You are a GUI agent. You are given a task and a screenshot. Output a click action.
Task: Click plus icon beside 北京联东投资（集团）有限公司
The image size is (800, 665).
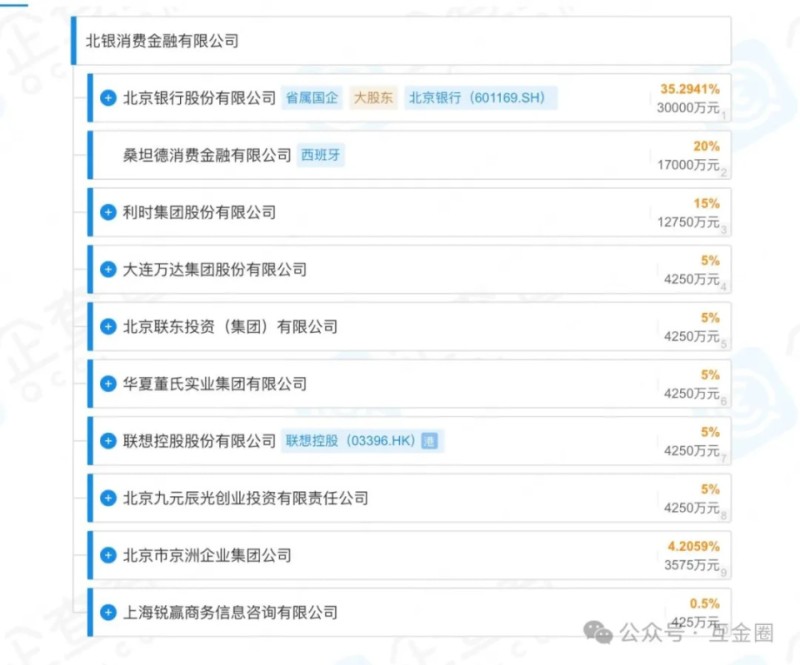[x=108, y=326]
